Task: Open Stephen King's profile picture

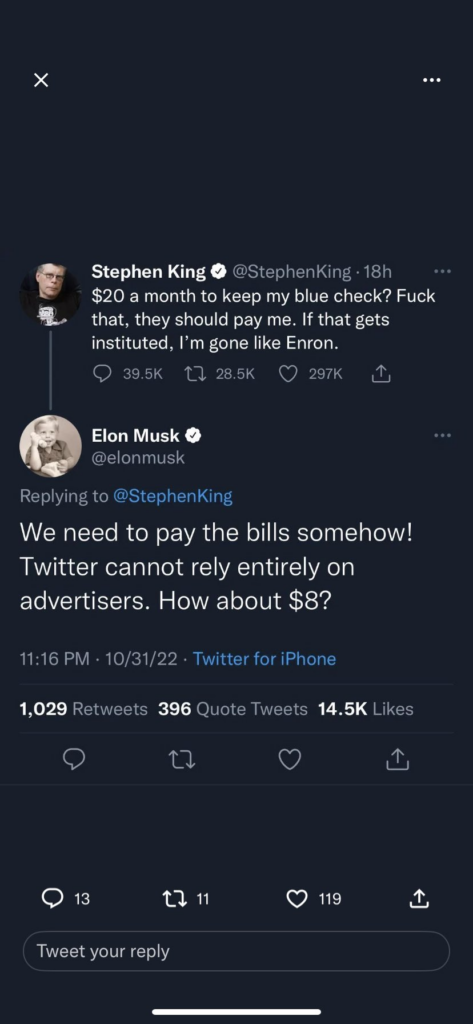Action: tap(50, 295)
